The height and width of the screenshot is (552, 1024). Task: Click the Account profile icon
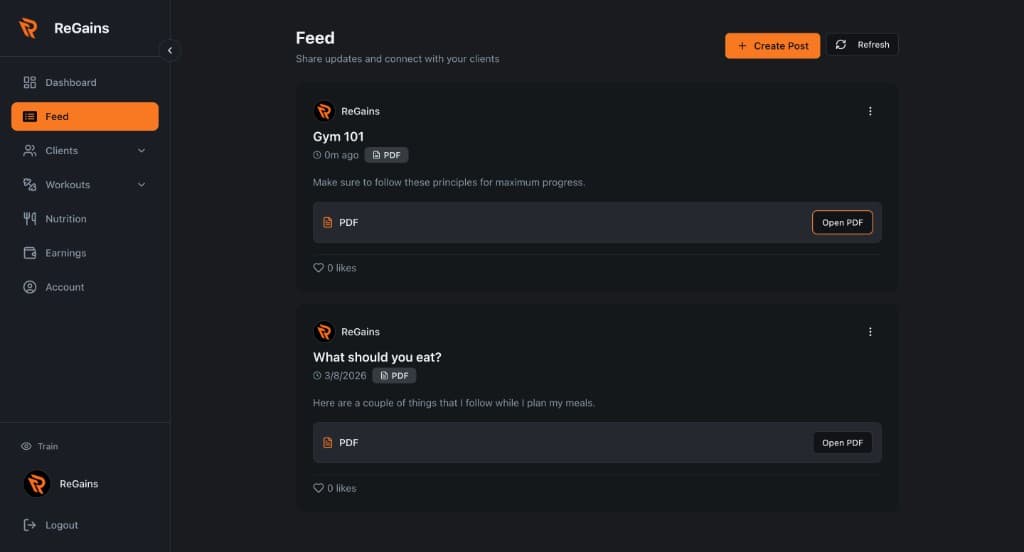tap(30, 287)
